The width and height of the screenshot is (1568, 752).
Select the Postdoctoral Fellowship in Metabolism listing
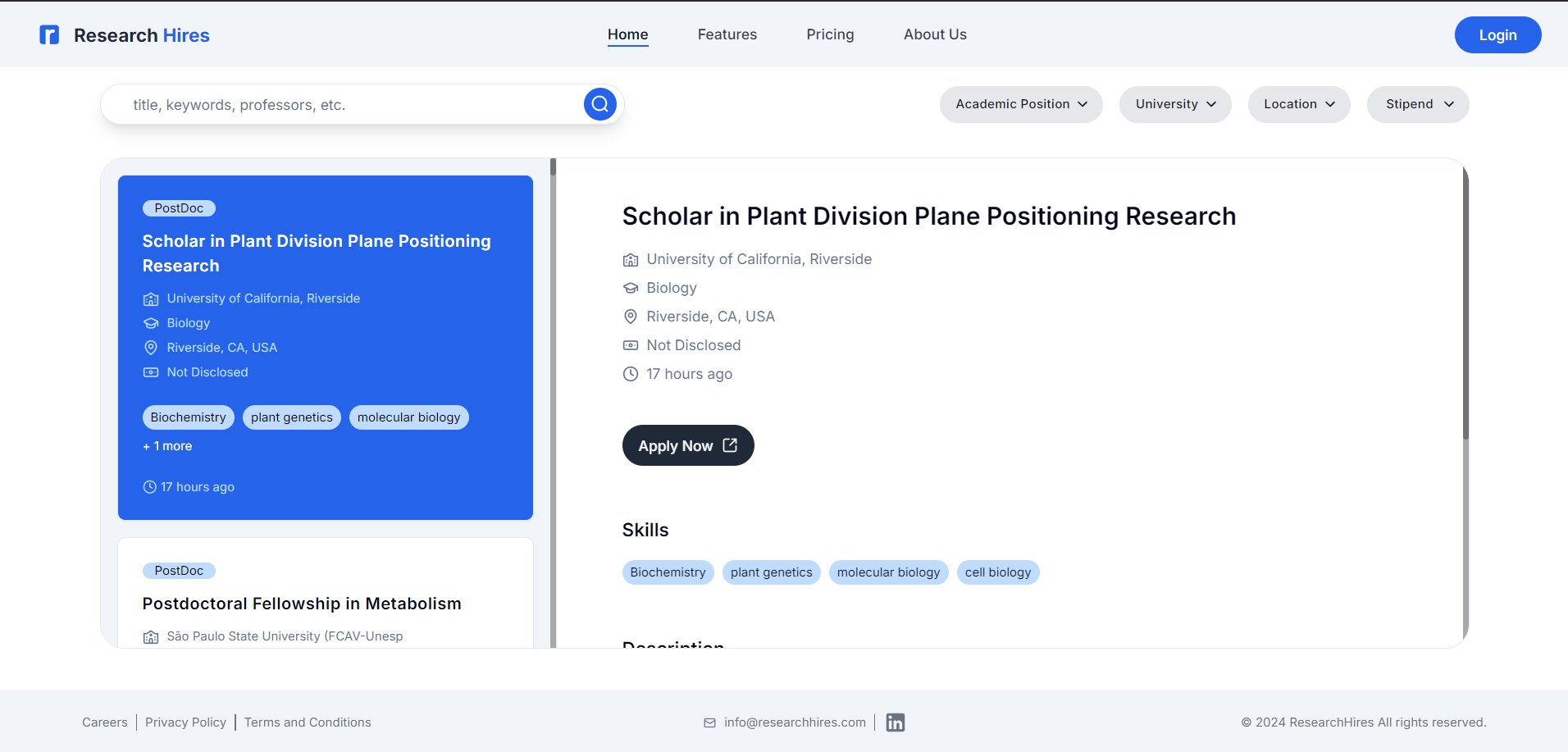coord(302,603)
